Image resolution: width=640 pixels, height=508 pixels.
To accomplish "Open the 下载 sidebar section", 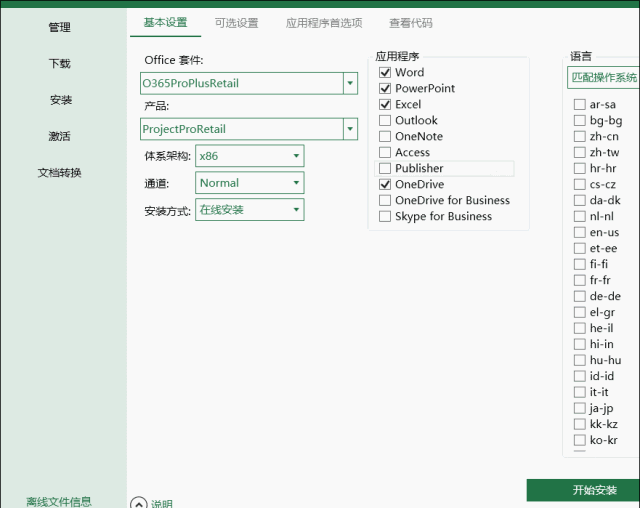I will 60,64.
